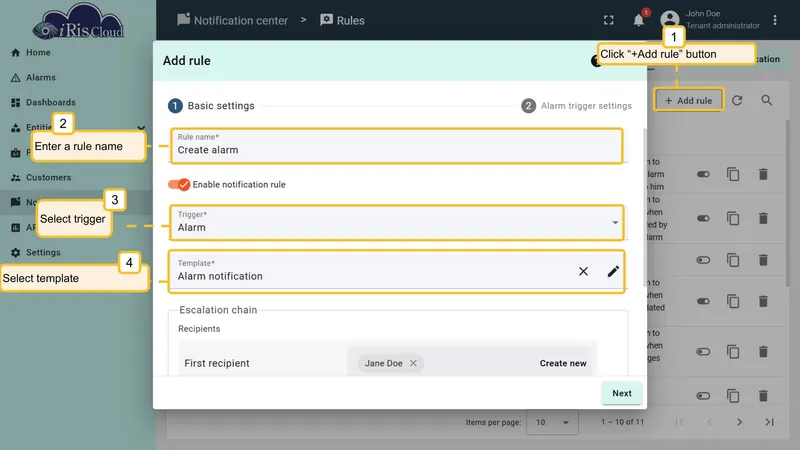Click the Rules breadcrumb item
The image size is (800, 450).
342,20
